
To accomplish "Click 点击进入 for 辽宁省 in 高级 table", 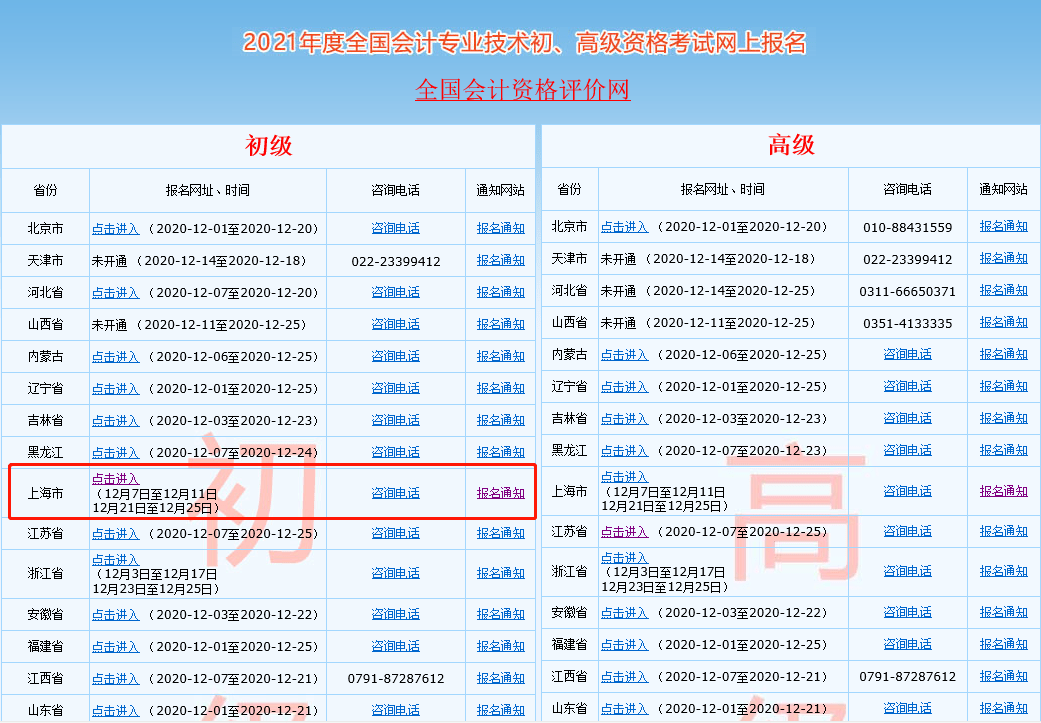I will pos(625,387).
